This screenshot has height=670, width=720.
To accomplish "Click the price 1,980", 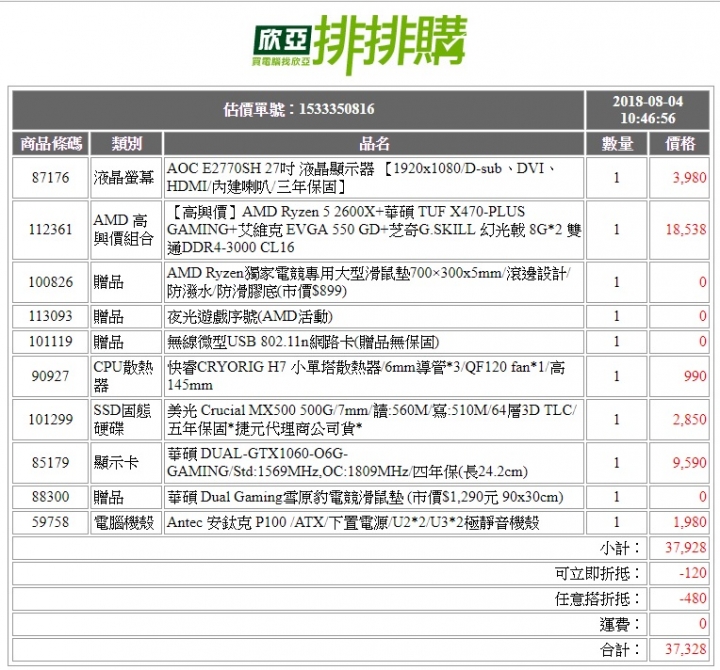I will tap(689, 522).
